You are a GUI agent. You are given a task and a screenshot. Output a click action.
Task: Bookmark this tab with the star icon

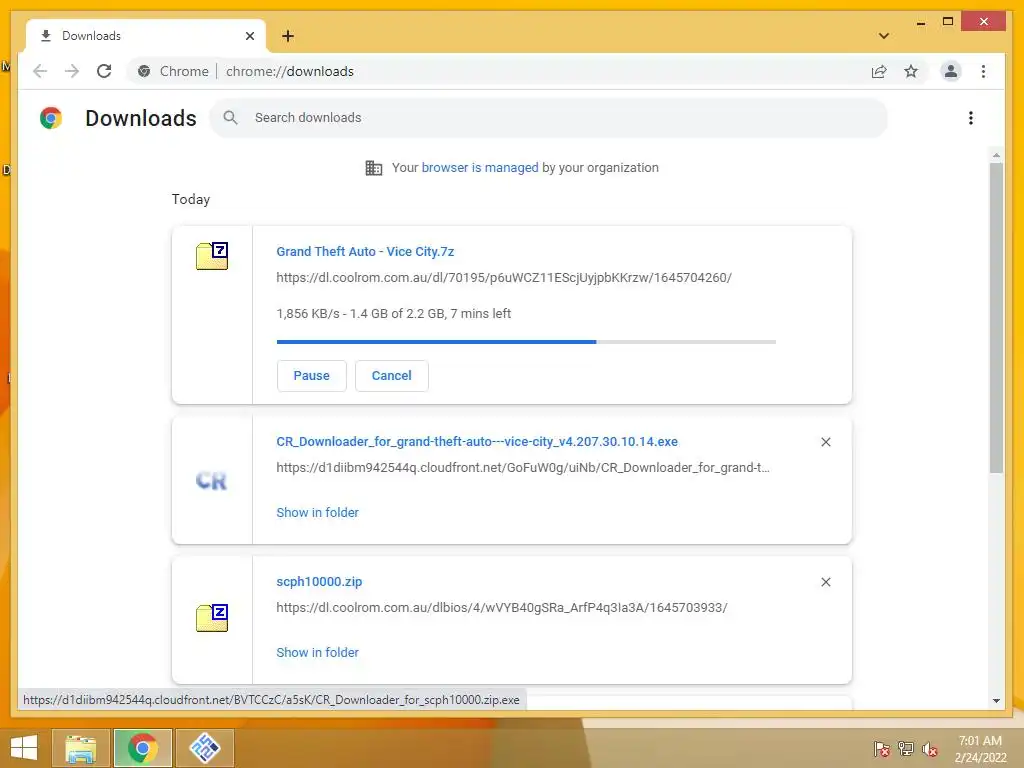coord(911,71)
